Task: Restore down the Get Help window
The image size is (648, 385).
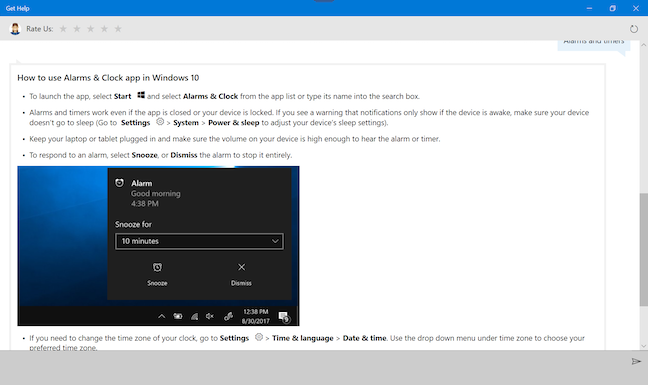Action: pos(612,8)
